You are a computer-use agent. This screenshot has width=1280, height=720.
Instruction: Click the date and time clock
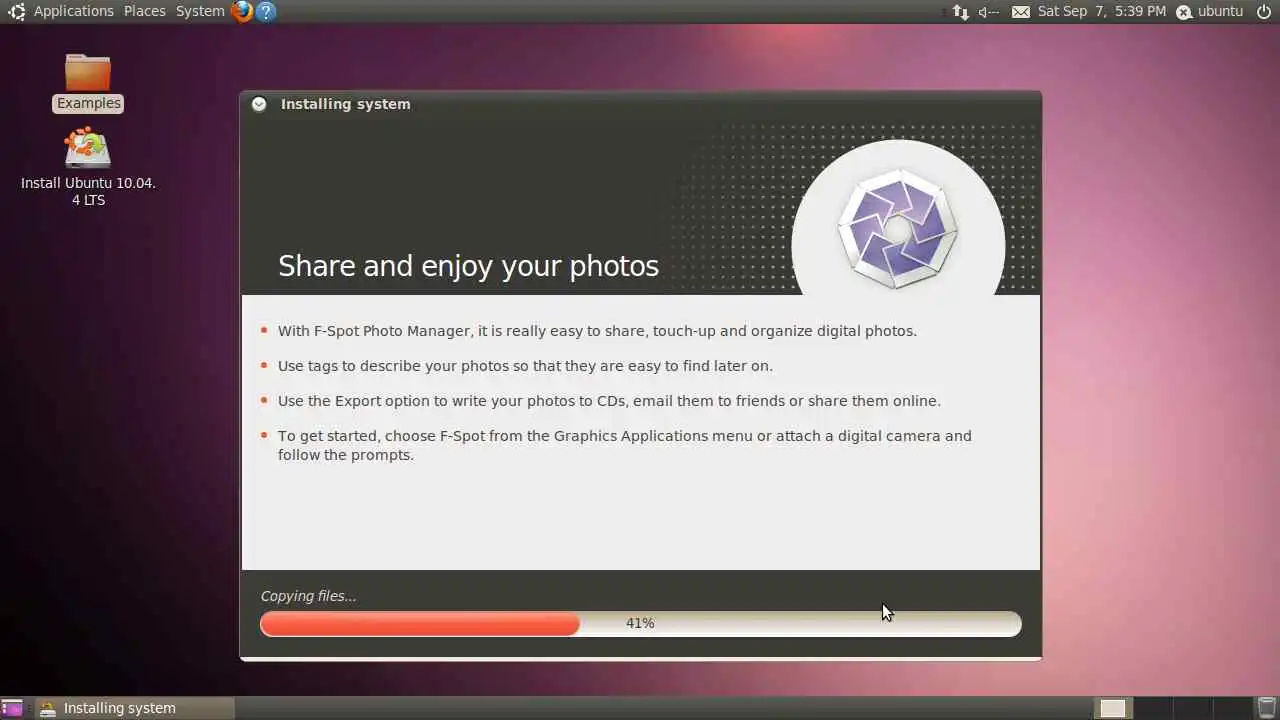[1102, 11]
